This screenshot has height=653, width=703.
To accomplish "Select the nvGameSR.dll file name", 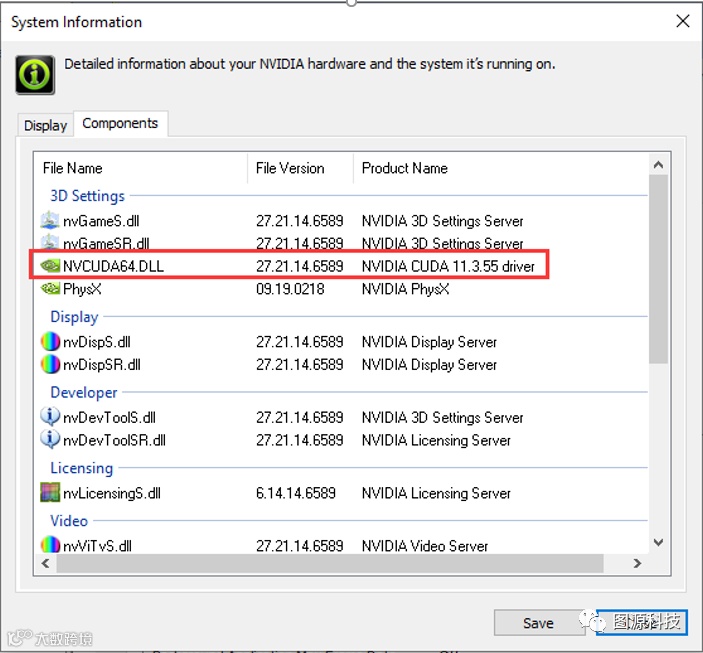I will point(106,244).
